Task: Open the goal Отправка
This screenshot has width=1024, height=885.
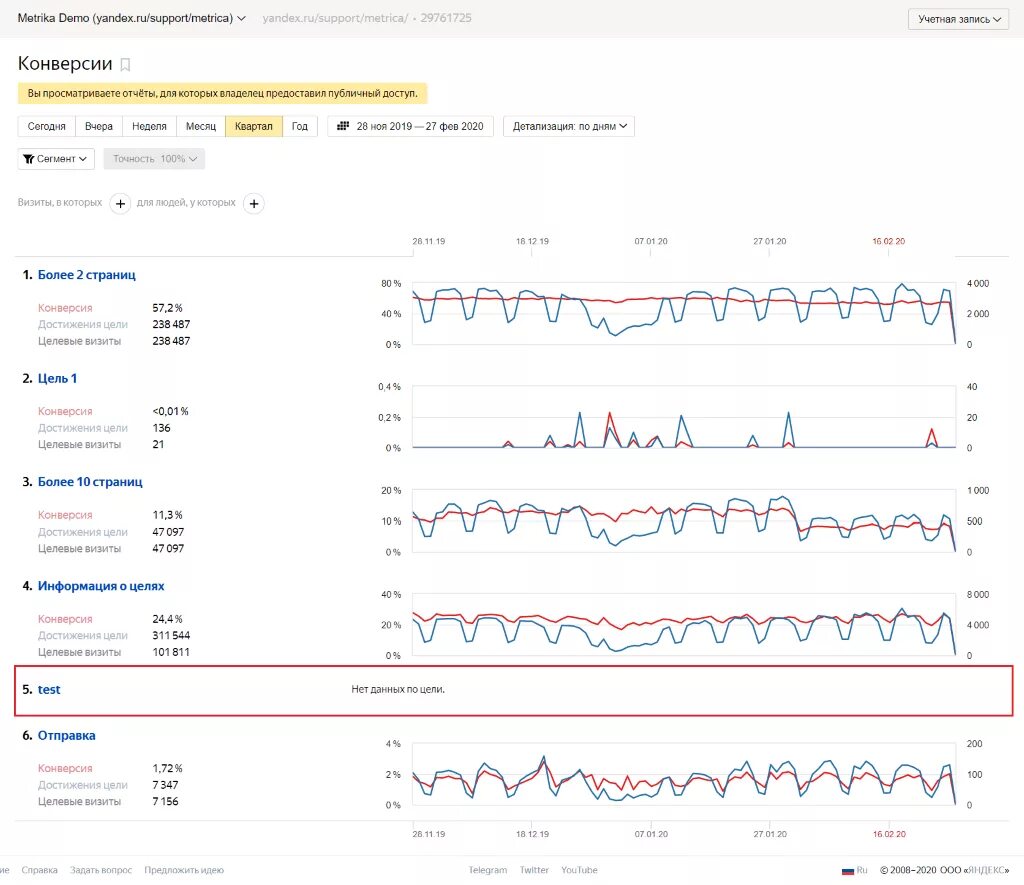Action: click(67, 735)
